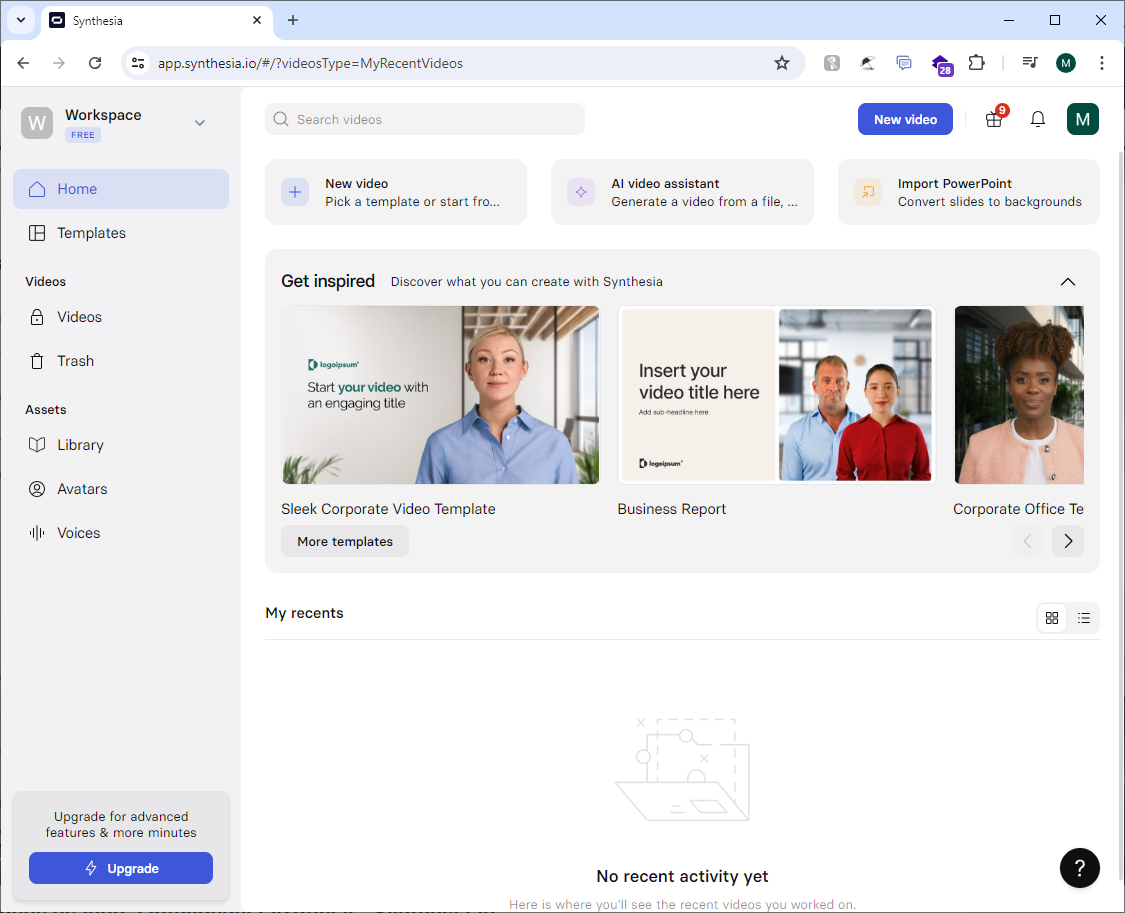The width and height of the screenshot is (1125, 913).
Task: Click the plus icon on New video card
Action: [x=295, y=192]
